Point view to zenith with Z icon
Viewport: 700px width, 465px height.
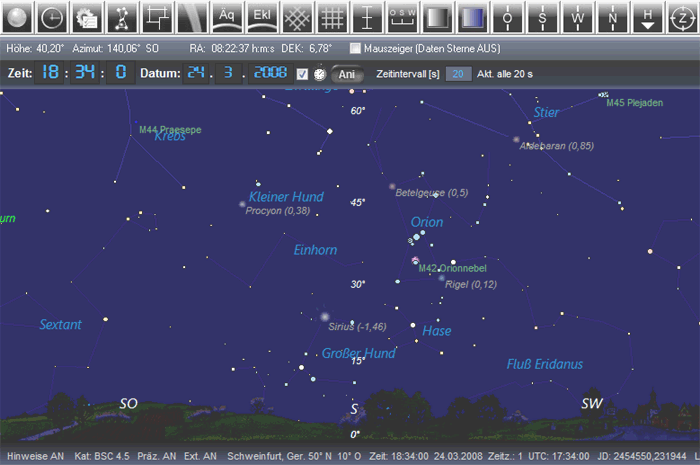(x=681, y=17)
